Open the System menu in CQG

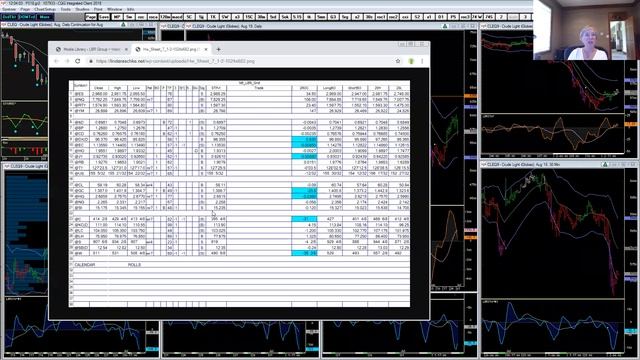9,9
